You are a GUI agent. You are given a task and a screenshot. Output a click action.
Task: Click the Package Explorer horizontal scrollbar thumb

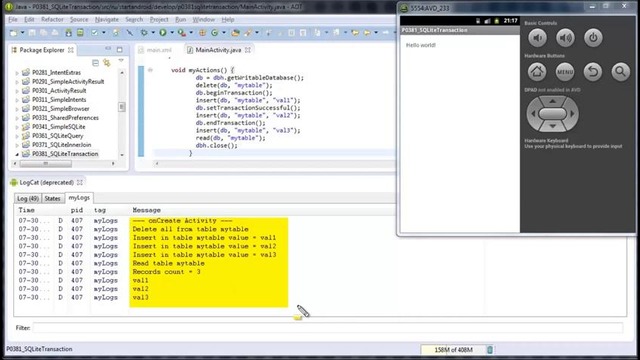click(x=46, y=164)
